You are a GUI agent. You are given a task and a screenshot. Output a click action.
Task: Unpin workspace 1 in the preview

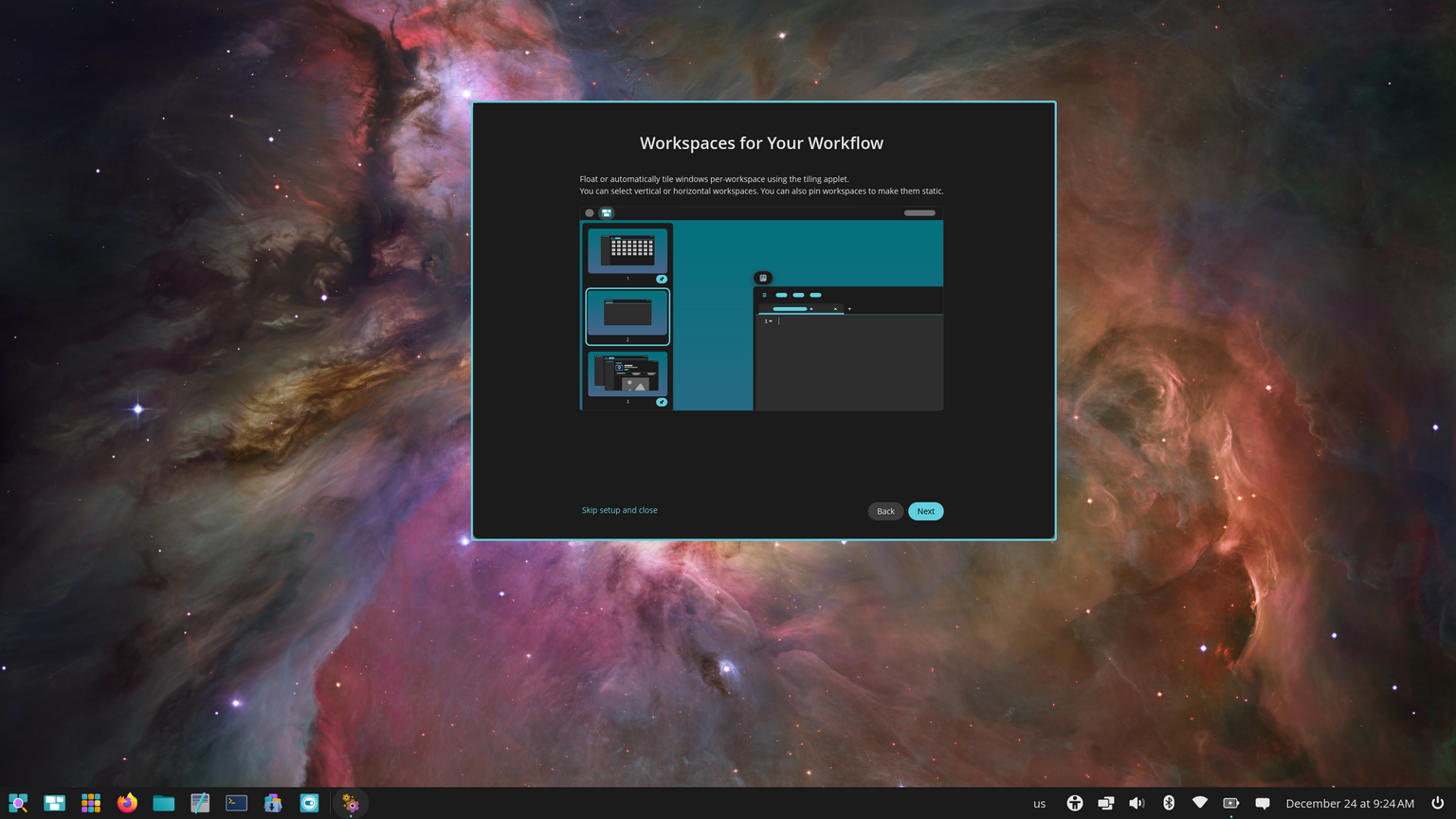point(662,279)
